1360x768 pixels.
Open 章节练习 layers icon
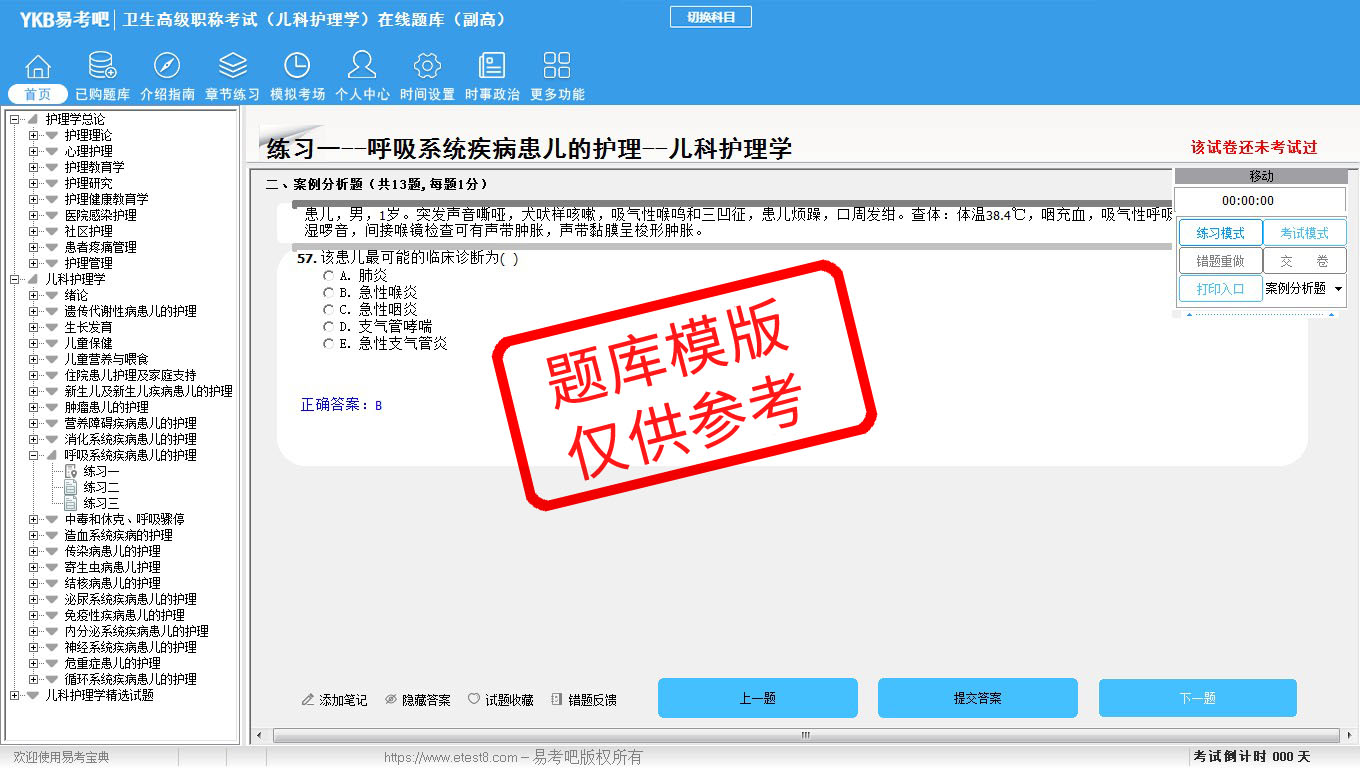[x=232, y=66]
